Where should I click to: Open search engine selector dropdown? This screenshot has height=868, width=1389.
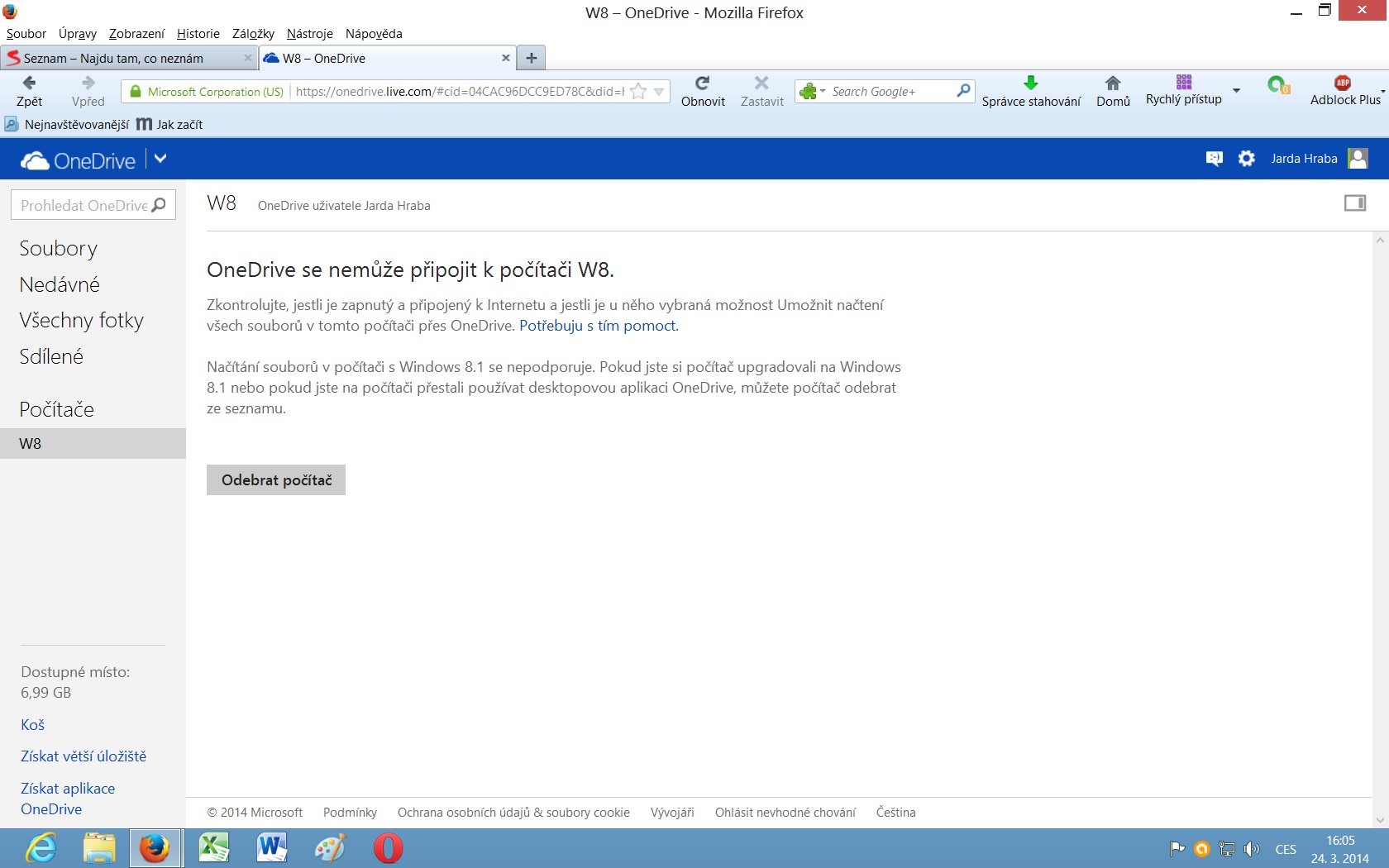812,91
